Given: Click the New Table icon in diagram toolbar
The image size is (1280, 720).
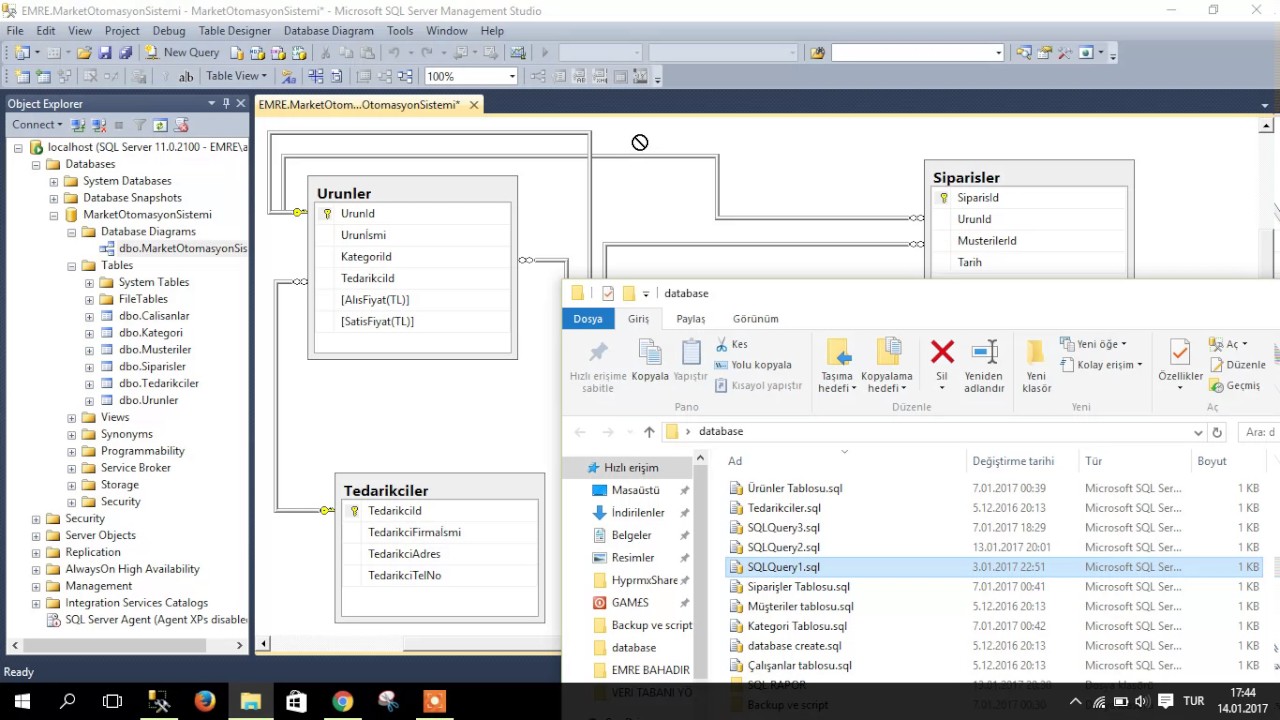Looking at the screenshot, I should [x=23, y=76].
